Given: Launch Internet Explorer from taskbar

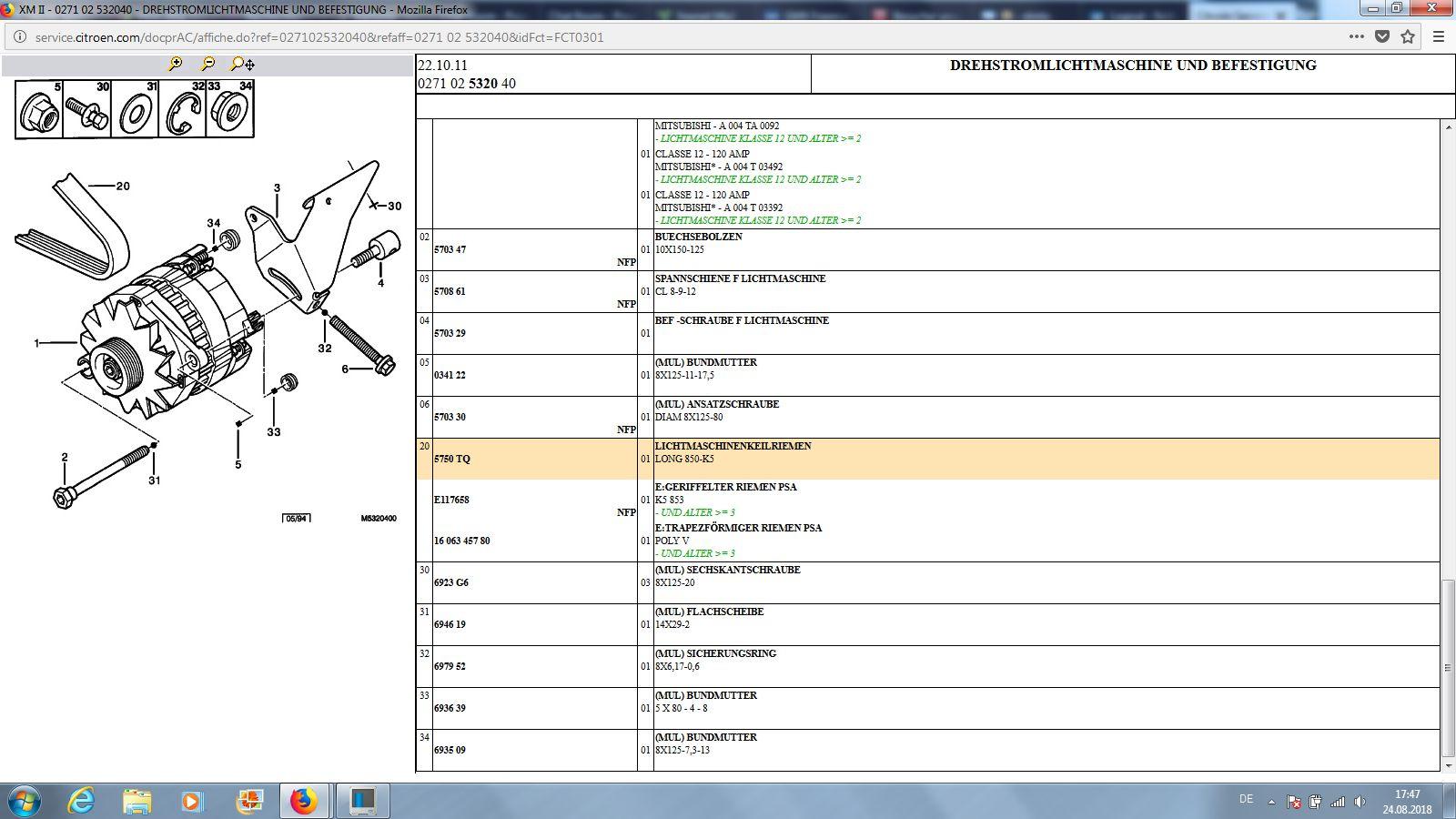Looking at the screenshot, I should pyautogui.click(x=81, y=801).
